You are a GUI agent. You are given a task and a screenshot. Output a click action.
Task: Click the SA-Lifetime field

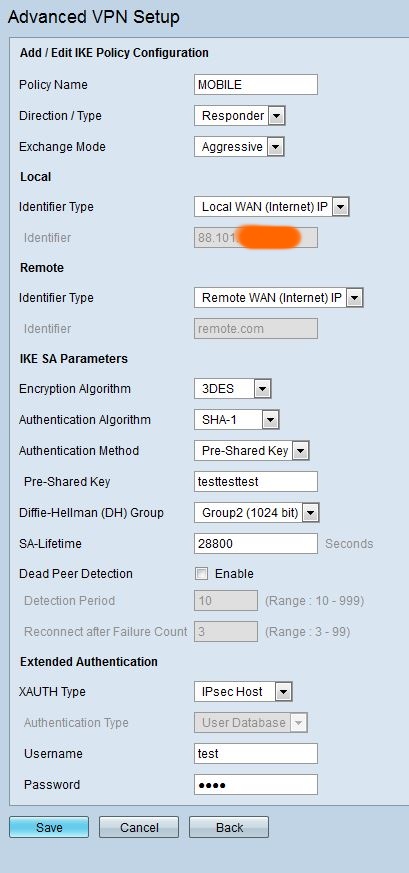(256, 543)
